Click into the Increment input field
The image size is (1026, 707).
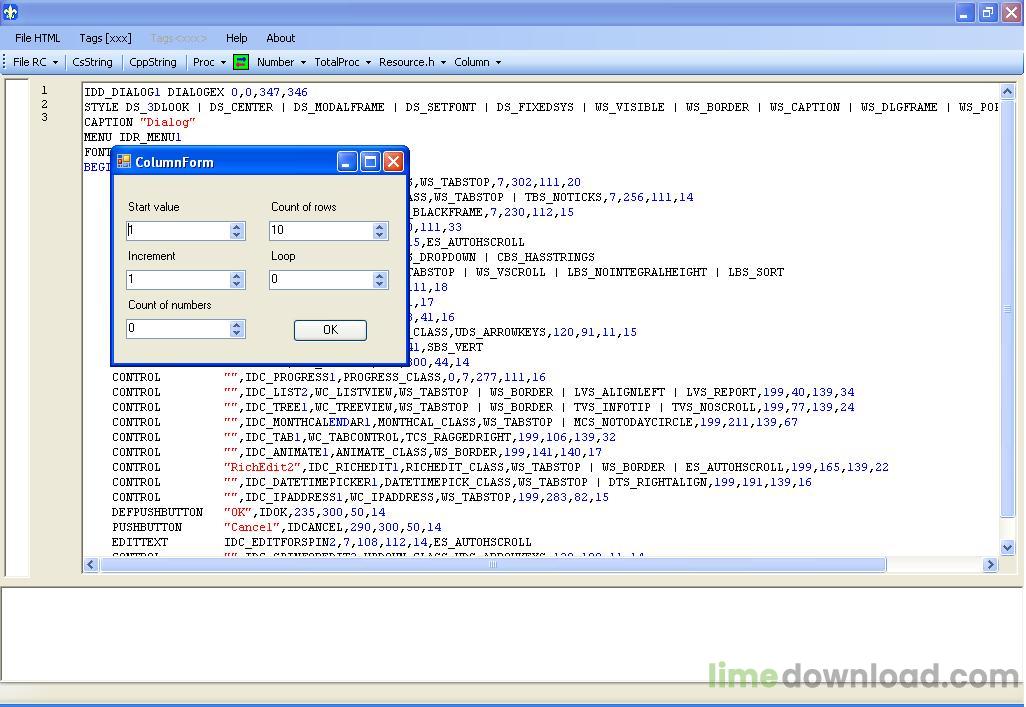[178, 280]
